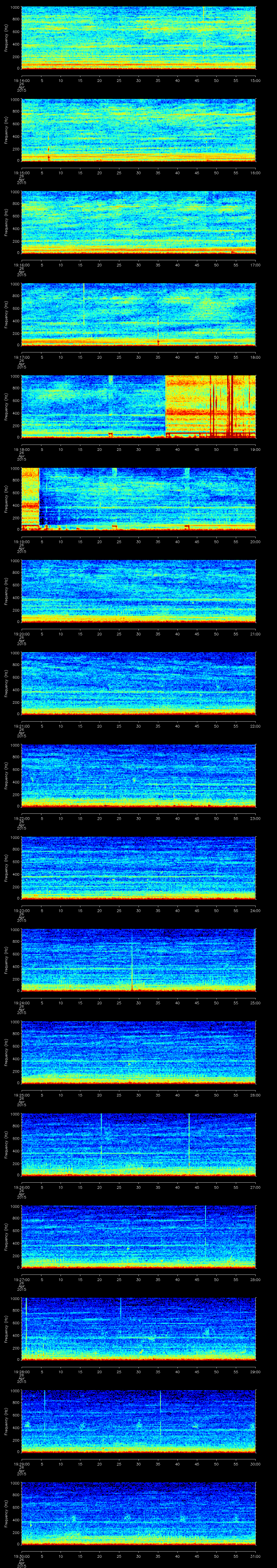The width and height of the screenshot is (277, 1568).
Task: Select the 45-second tick below the 19:20:00 spectrogram
Action: click(197, 634)
